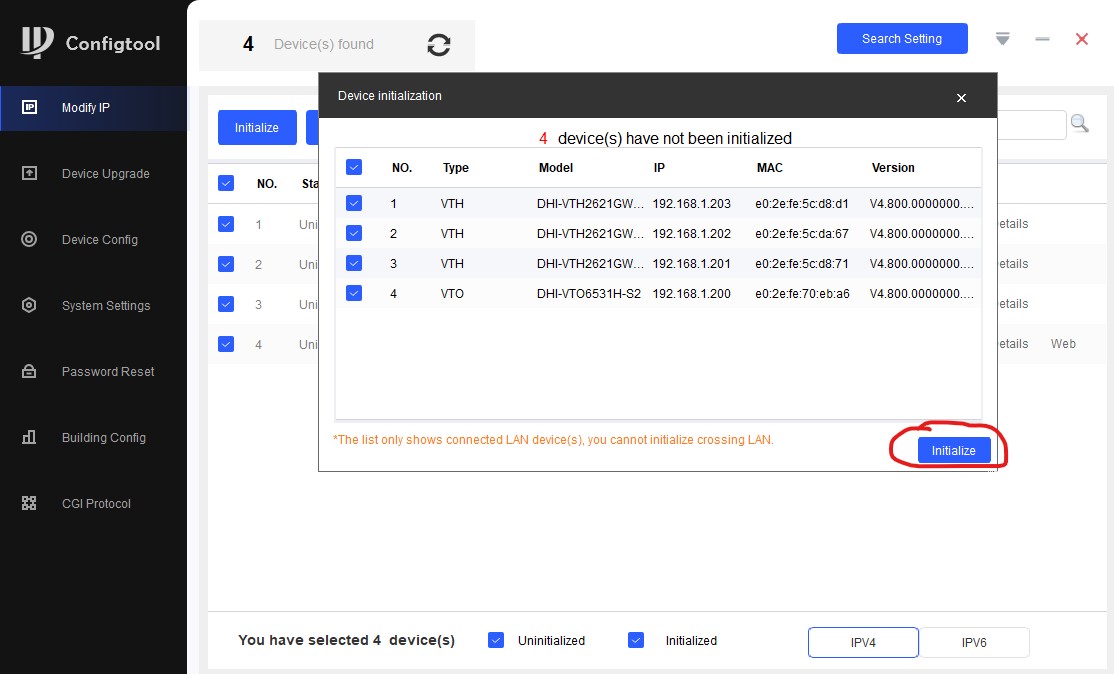
Task: Uncheck the VTO device 192.168.1.200 row
Action: coord(354,294)
